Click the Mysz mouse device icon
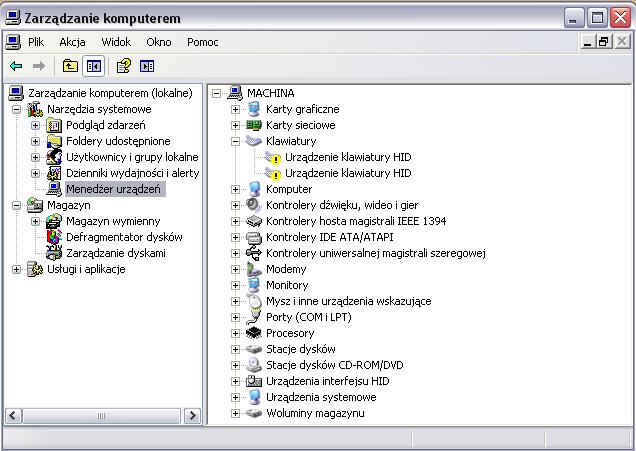The image size is (636, 451). point(254,301)
